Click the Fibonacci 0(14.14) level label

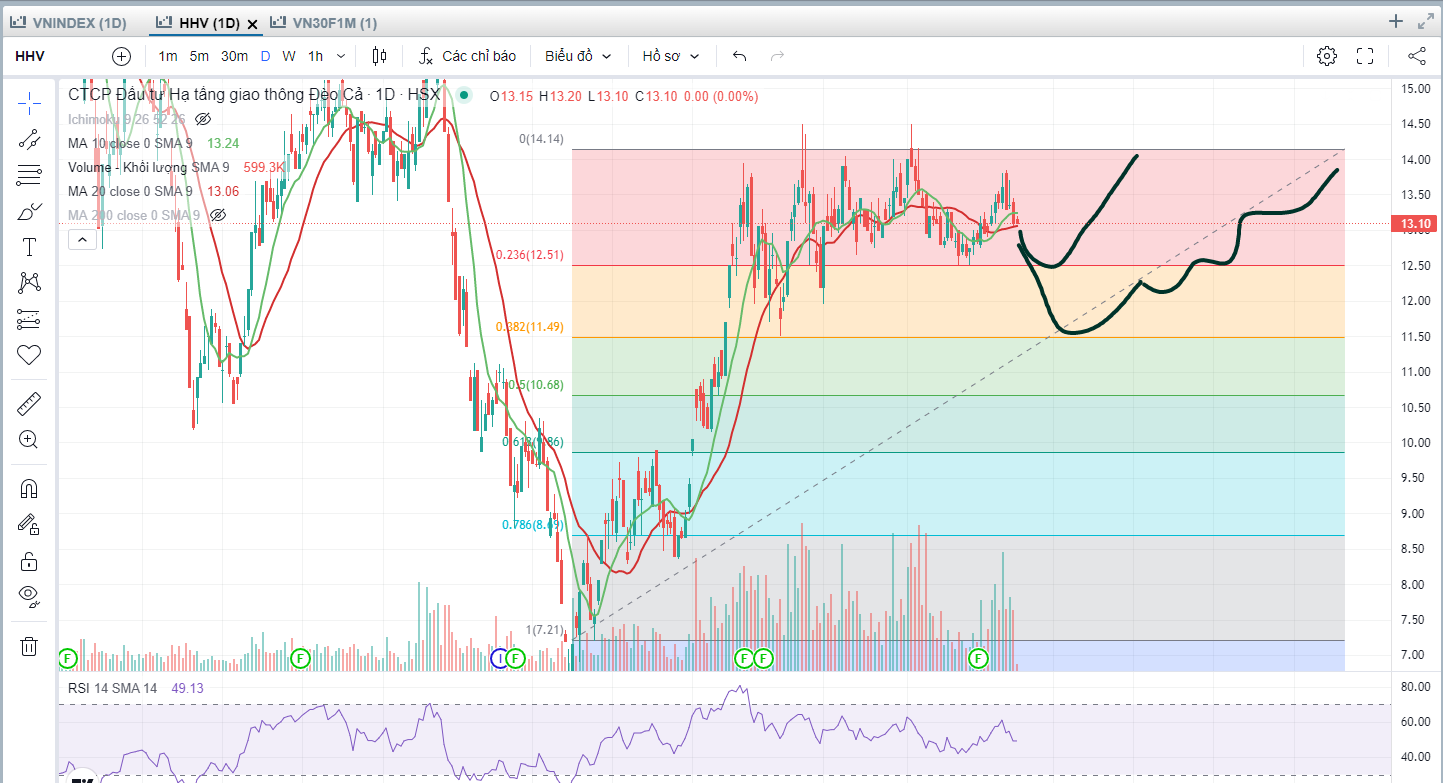click(x=541, y=139)
